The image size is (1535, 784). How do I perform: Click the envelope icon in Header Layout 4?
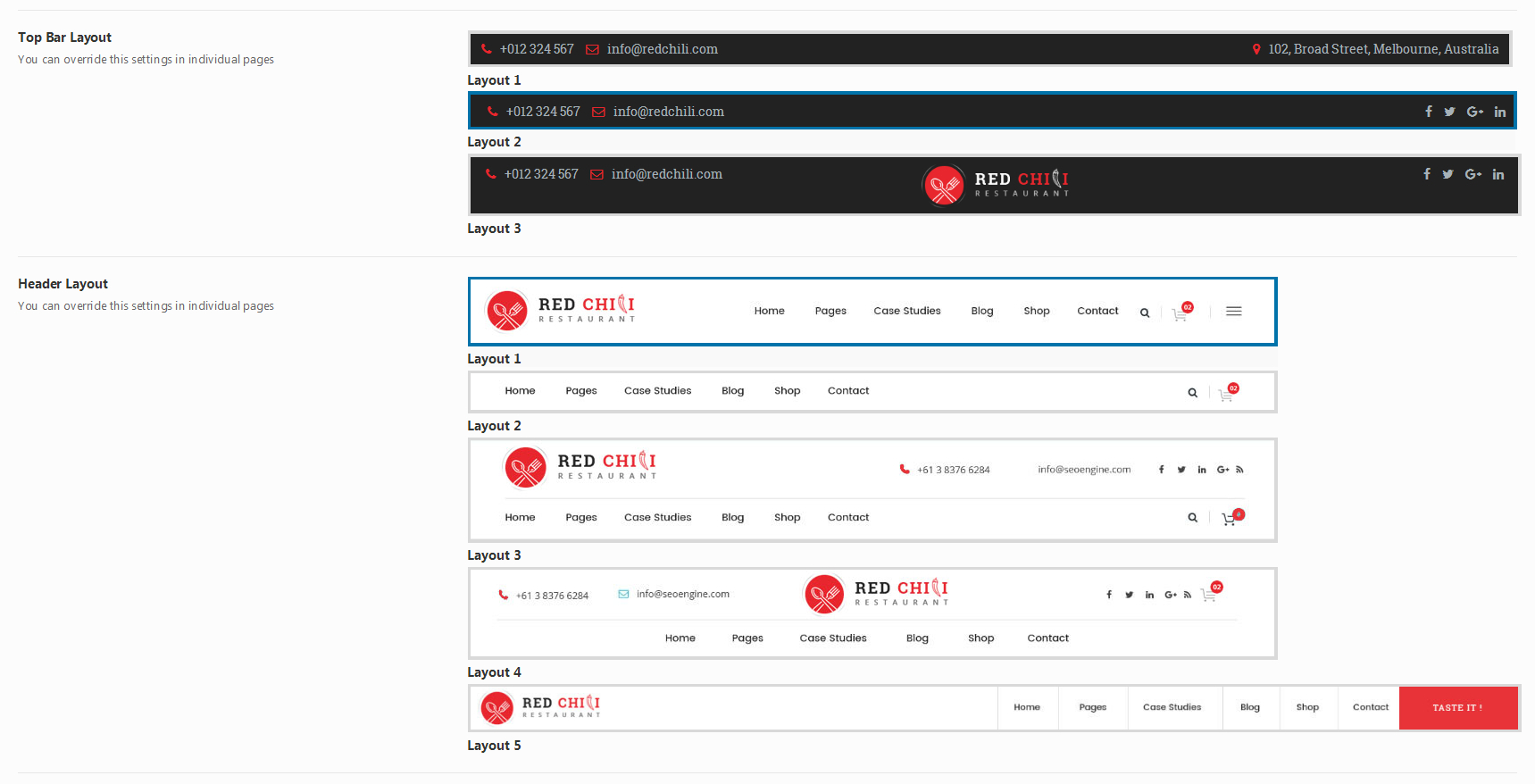click(623, 595)
